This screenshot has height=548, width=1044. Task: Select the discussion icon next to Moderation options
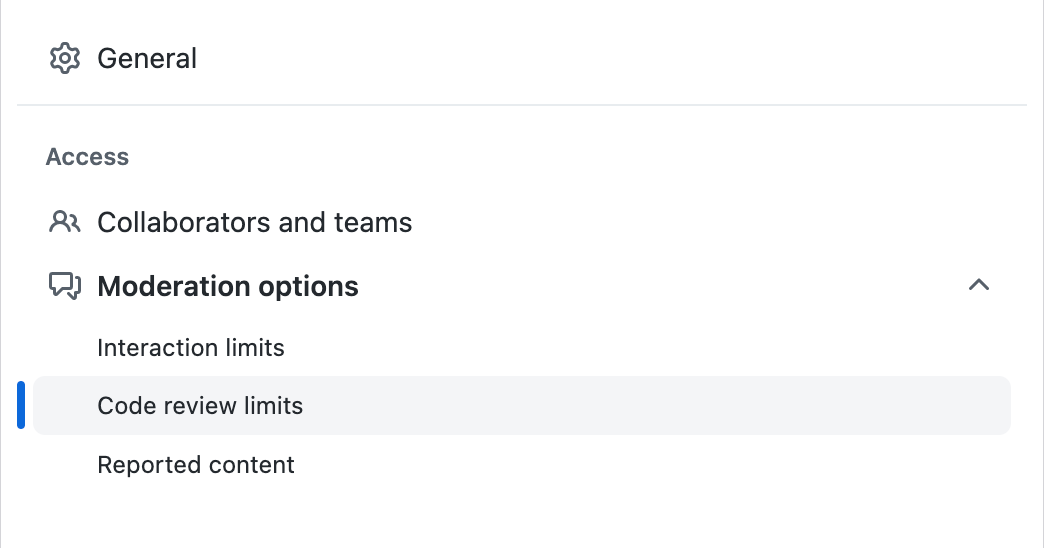click(64, 286)
